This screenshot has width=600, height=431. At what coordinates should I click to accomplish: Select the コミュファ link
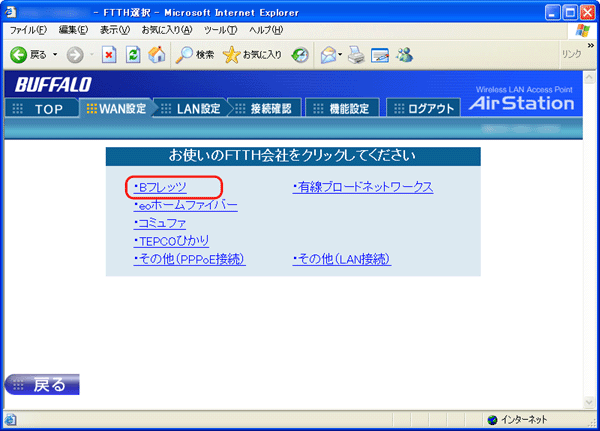tap(160, 223)
